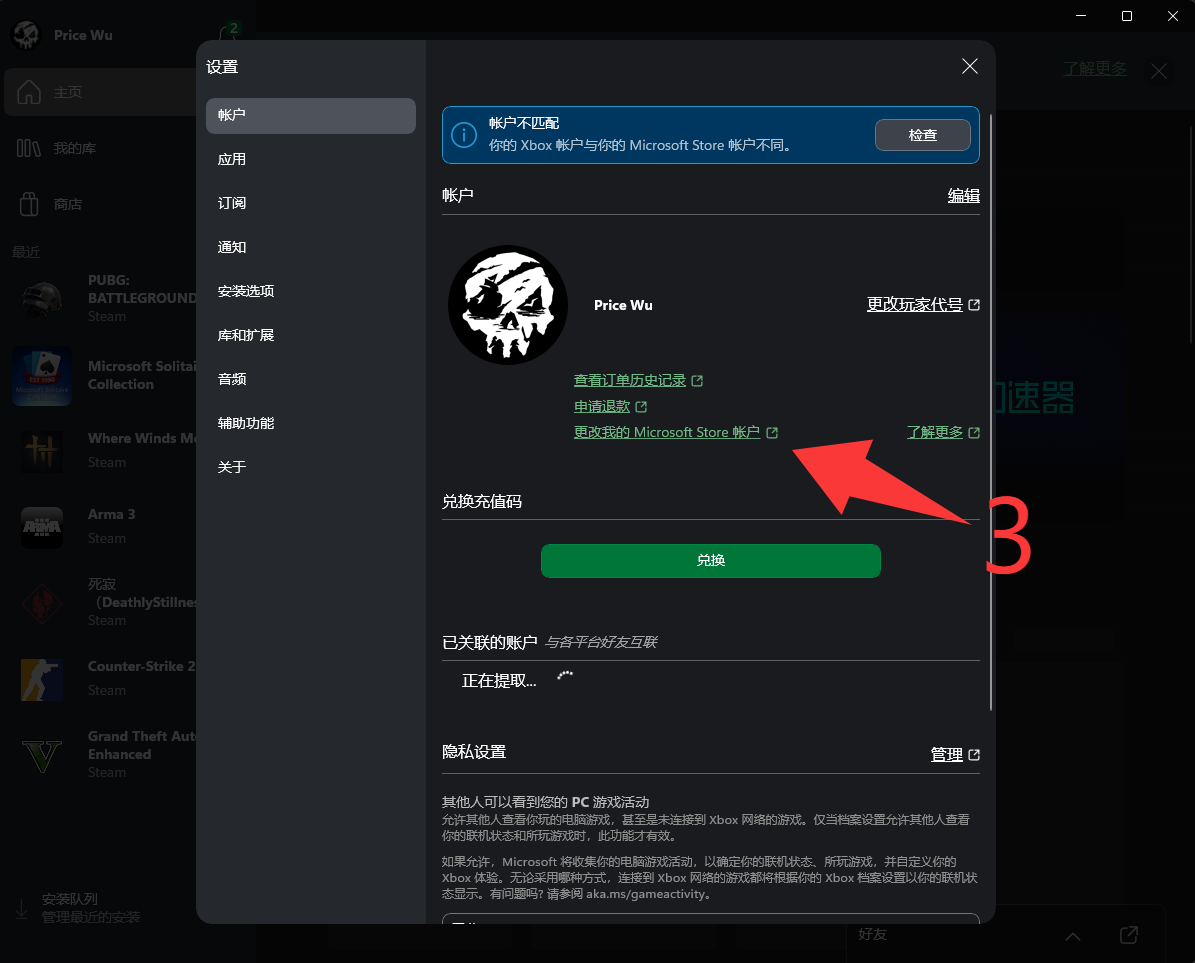Click the "Price Wu" name beside settings avatar

point(623,305)
